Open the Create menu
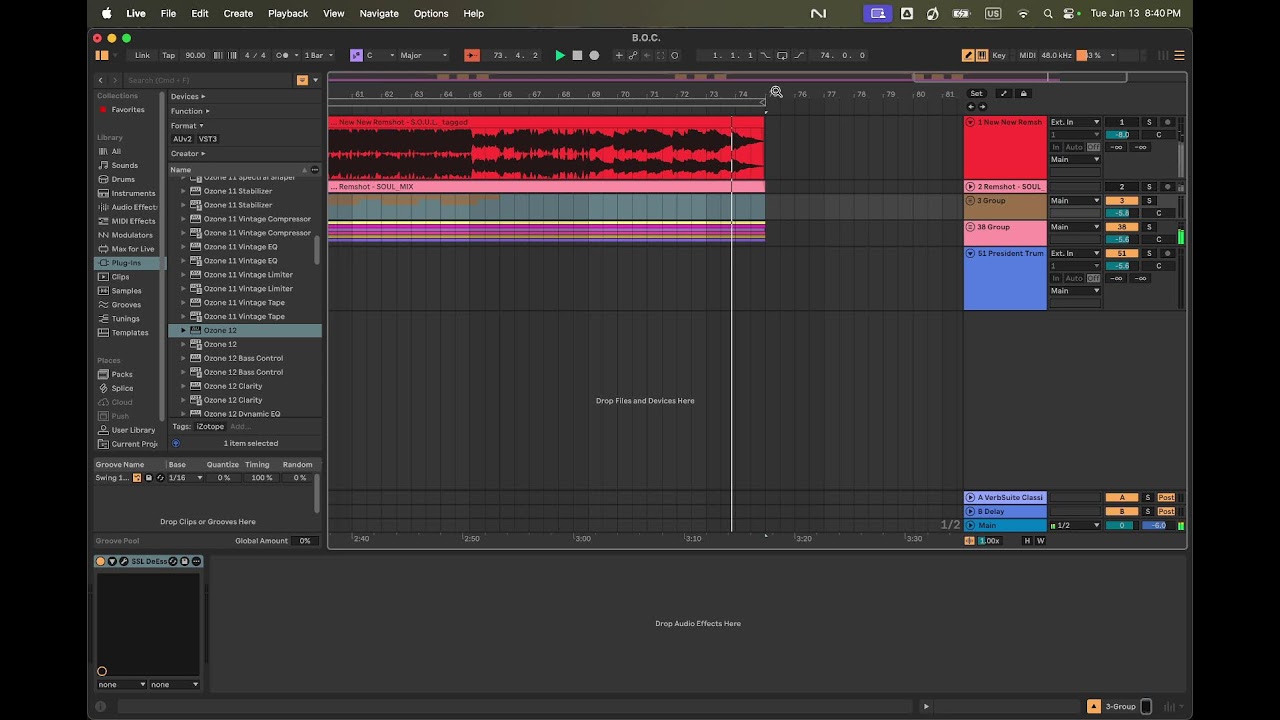The width and height of the screenshot is (1280, 720). click(x=238, y=13)
